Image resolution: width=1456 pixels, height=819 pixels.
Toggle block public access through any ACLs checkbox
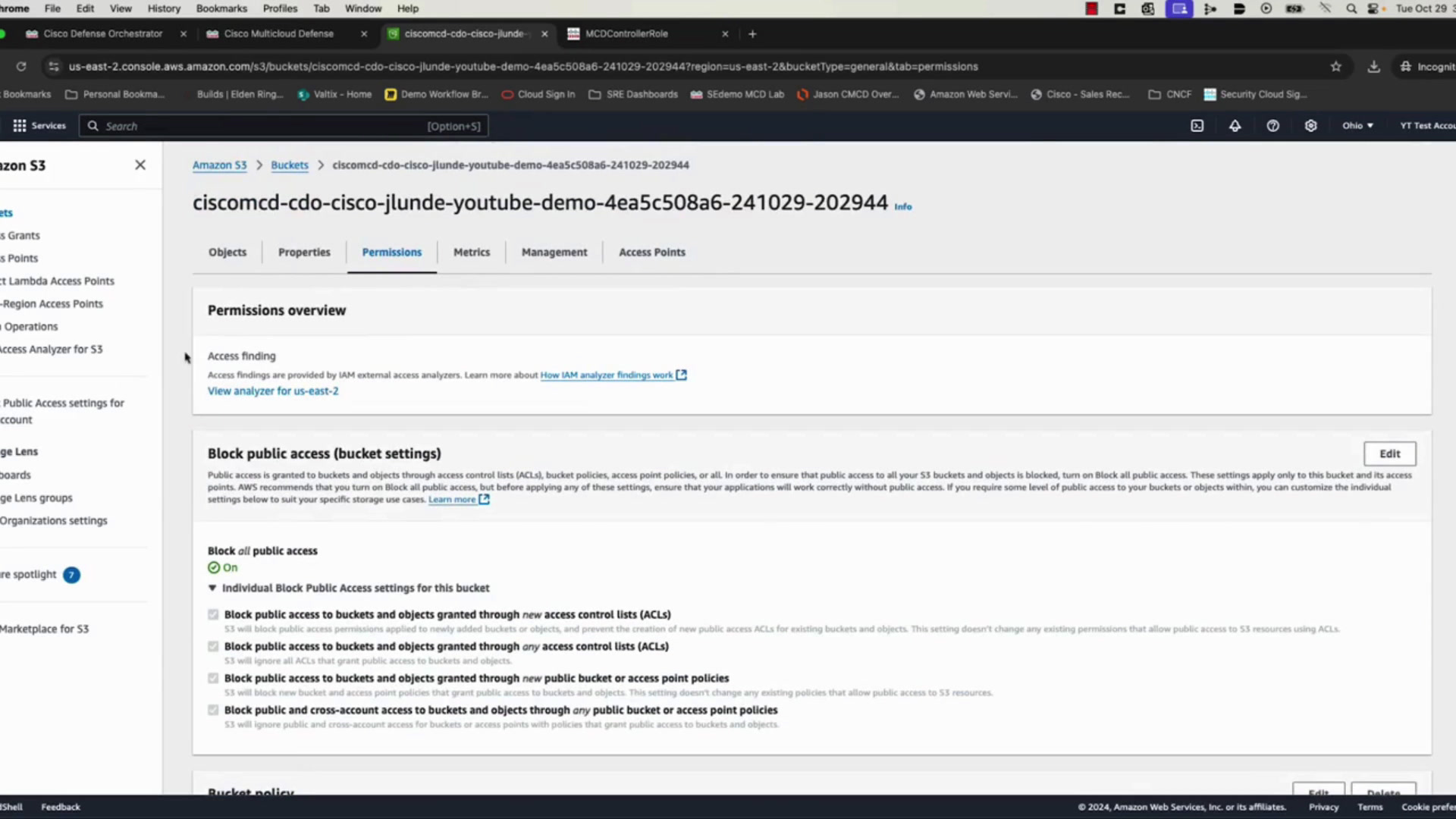(213, 646)
